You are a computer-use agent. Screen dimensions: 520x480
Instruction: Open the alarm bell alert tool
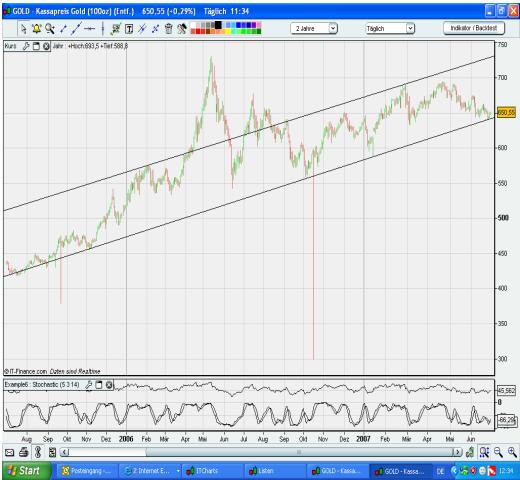(x=36, y=29)
